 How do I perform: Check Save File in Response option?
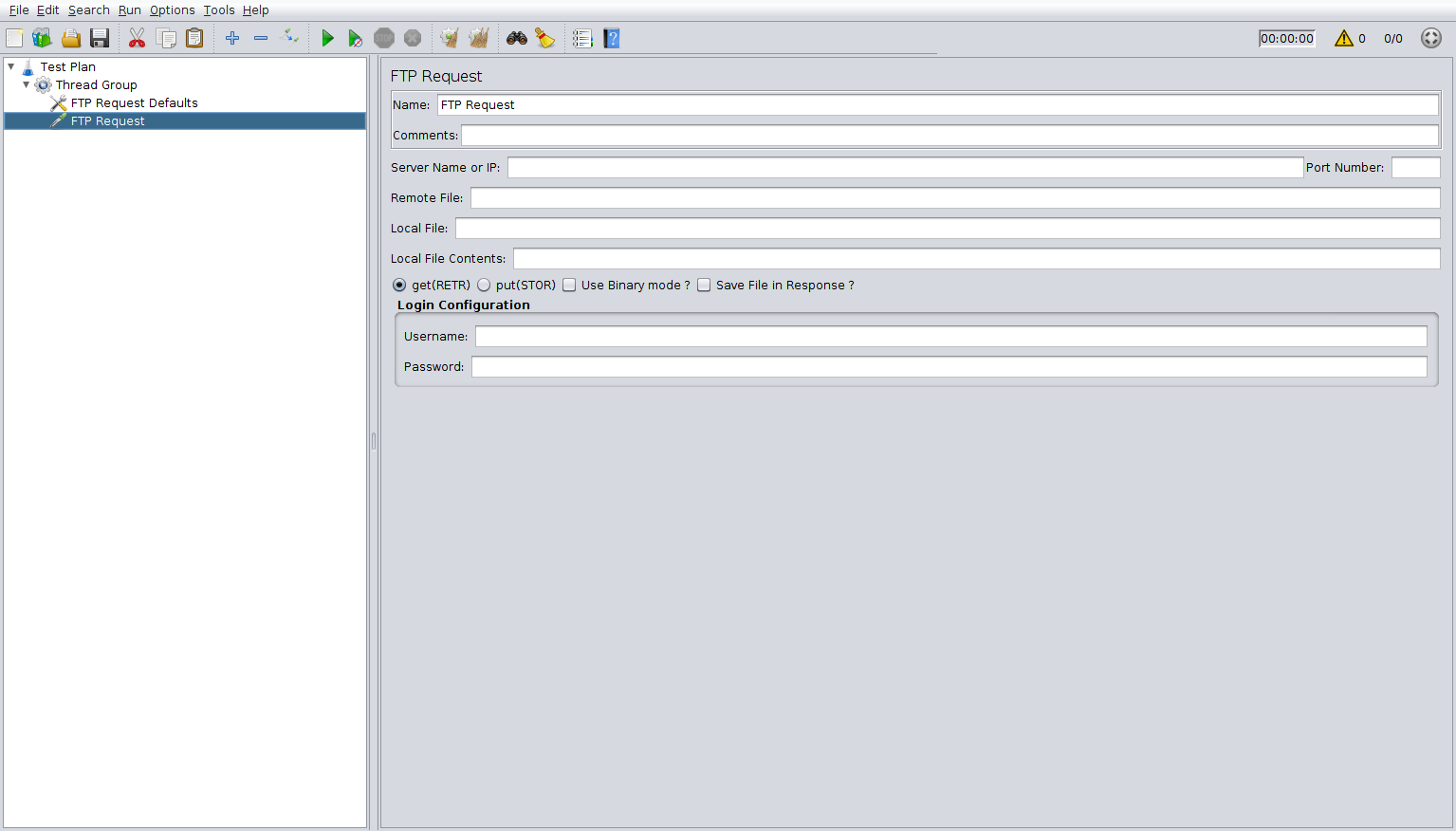[x=704, y=285]
